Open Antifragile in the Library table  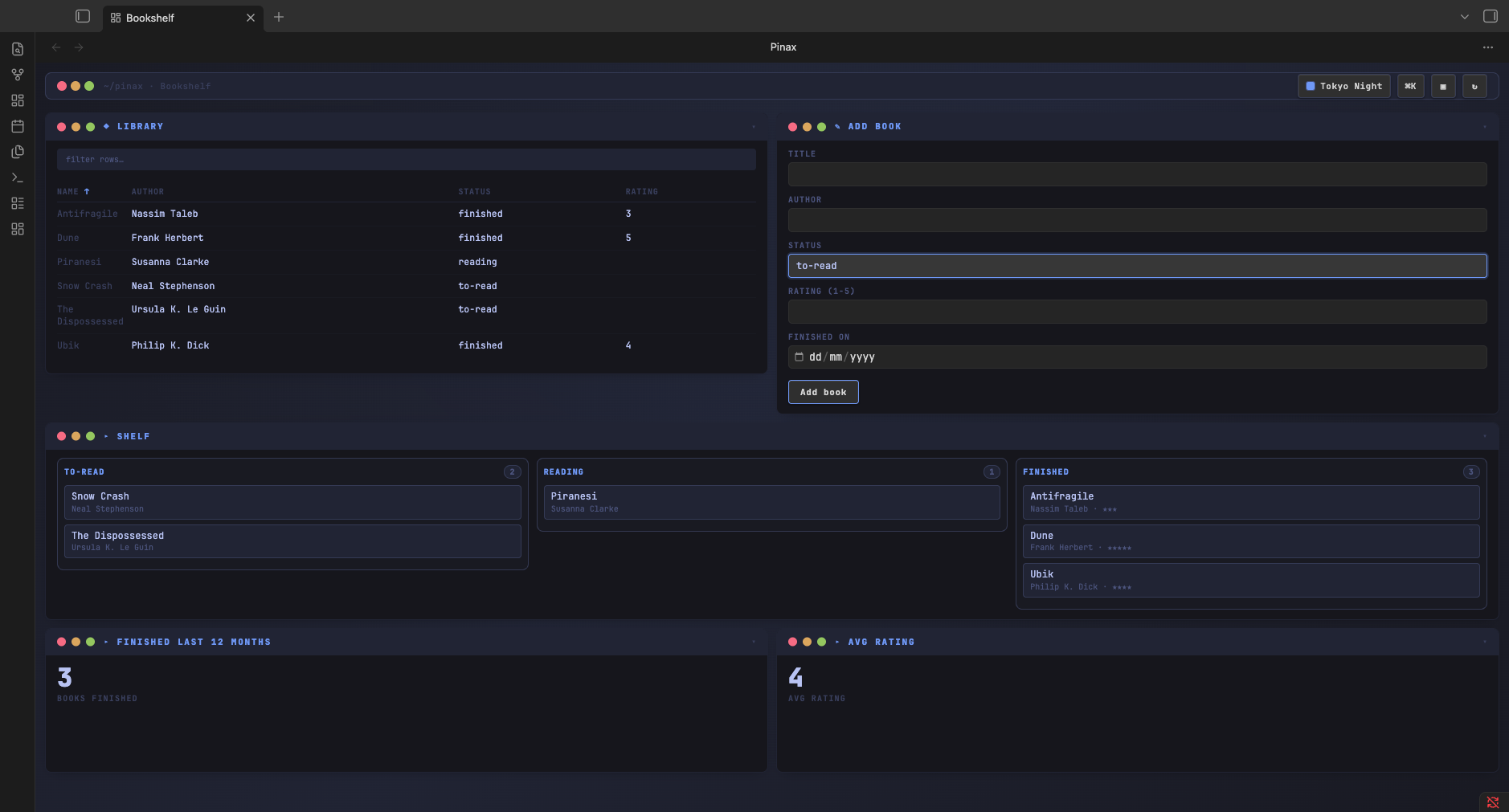(88, 214)
